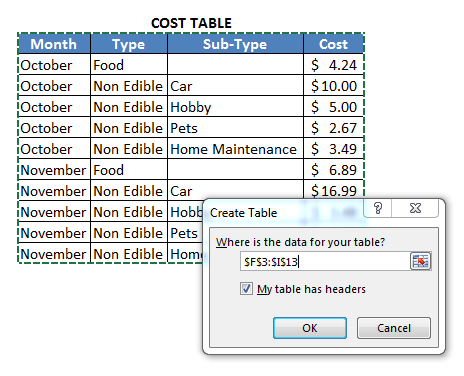Select the Type header cell
Viewport: 464px width, 376px height.
[x=129, y=44]
